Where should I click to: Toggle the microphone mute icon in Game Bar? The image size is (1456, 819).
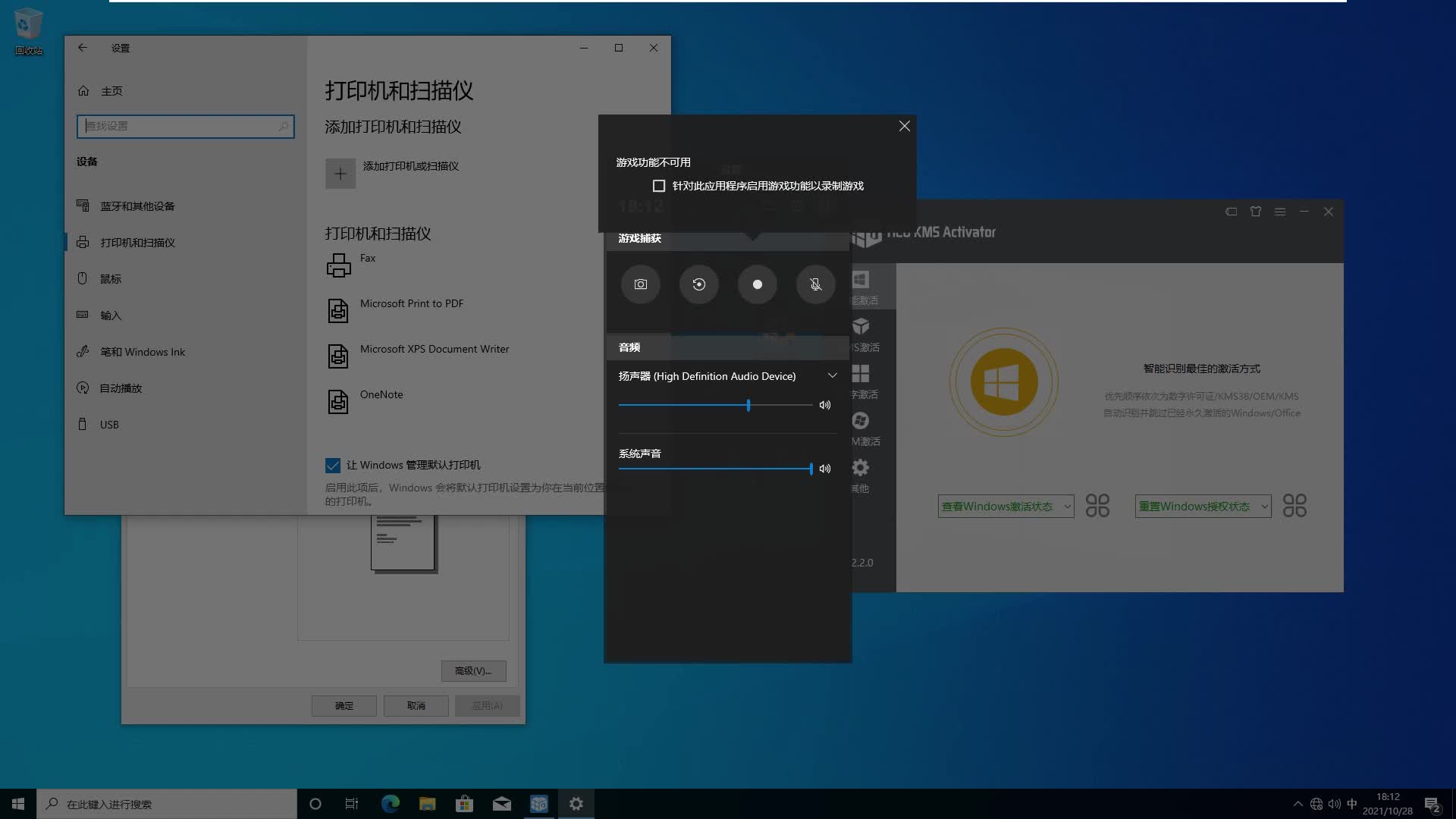(815, 284)
